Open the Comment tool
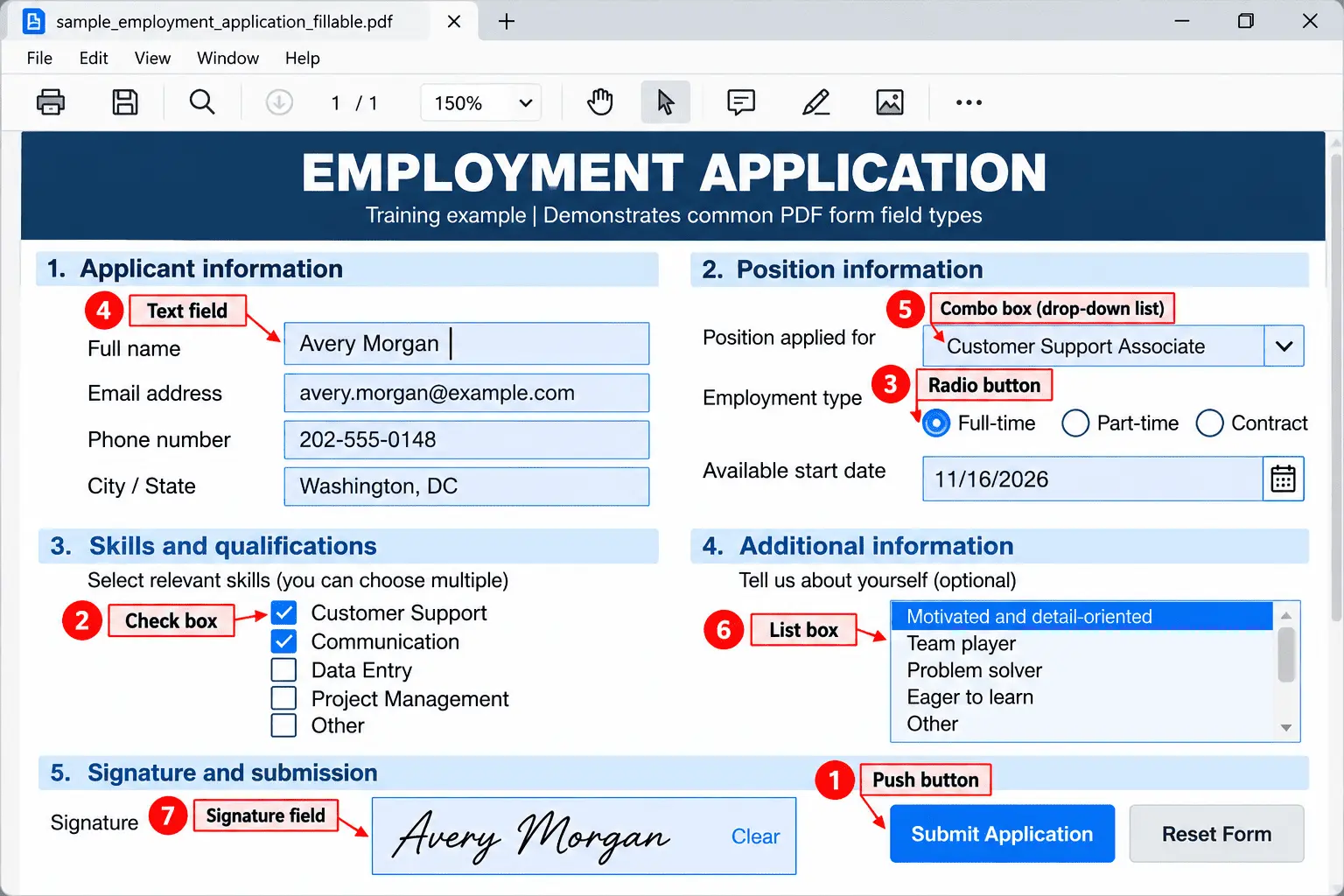 point(741,102)
